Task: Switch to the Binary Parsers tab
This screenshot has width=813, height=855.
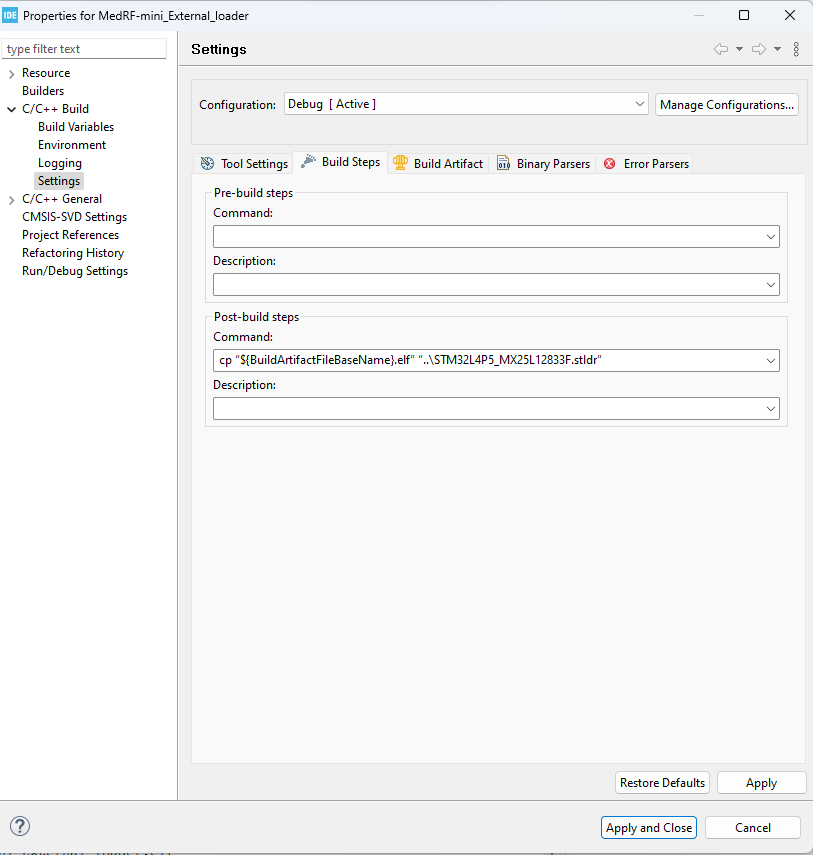Action: pyautogui.click(x=543, y=164)
